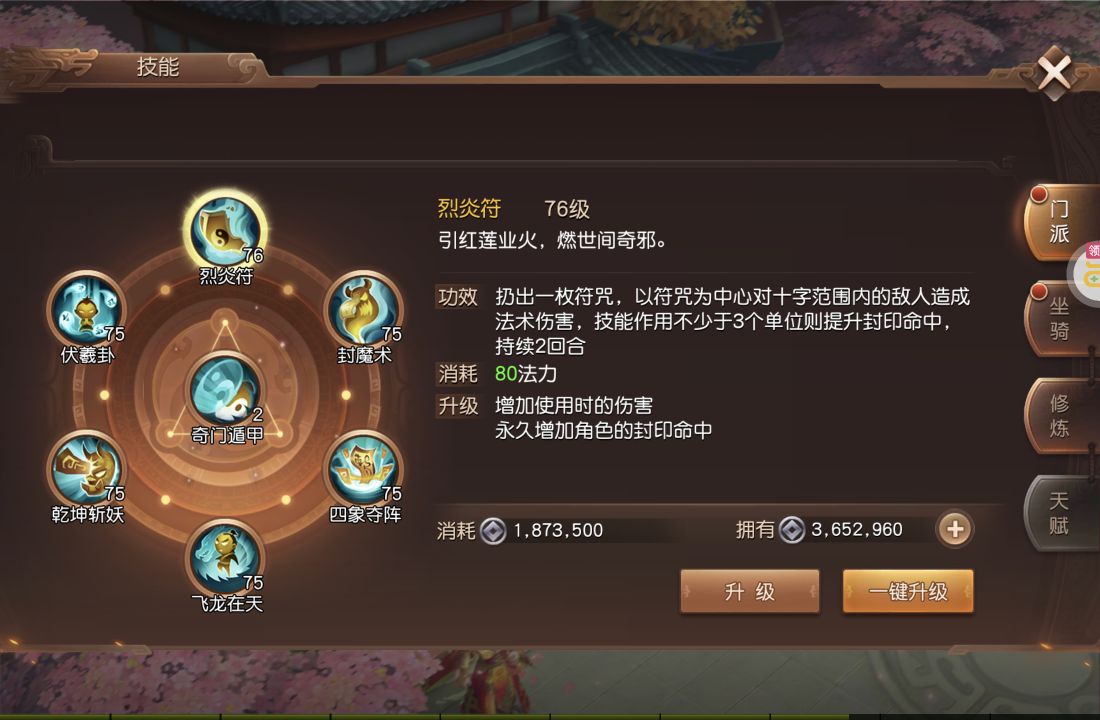Image resolution: width=1100 pixels, height=720 pixels.
Task: Close the 技能 panel
Action: 1054,72
